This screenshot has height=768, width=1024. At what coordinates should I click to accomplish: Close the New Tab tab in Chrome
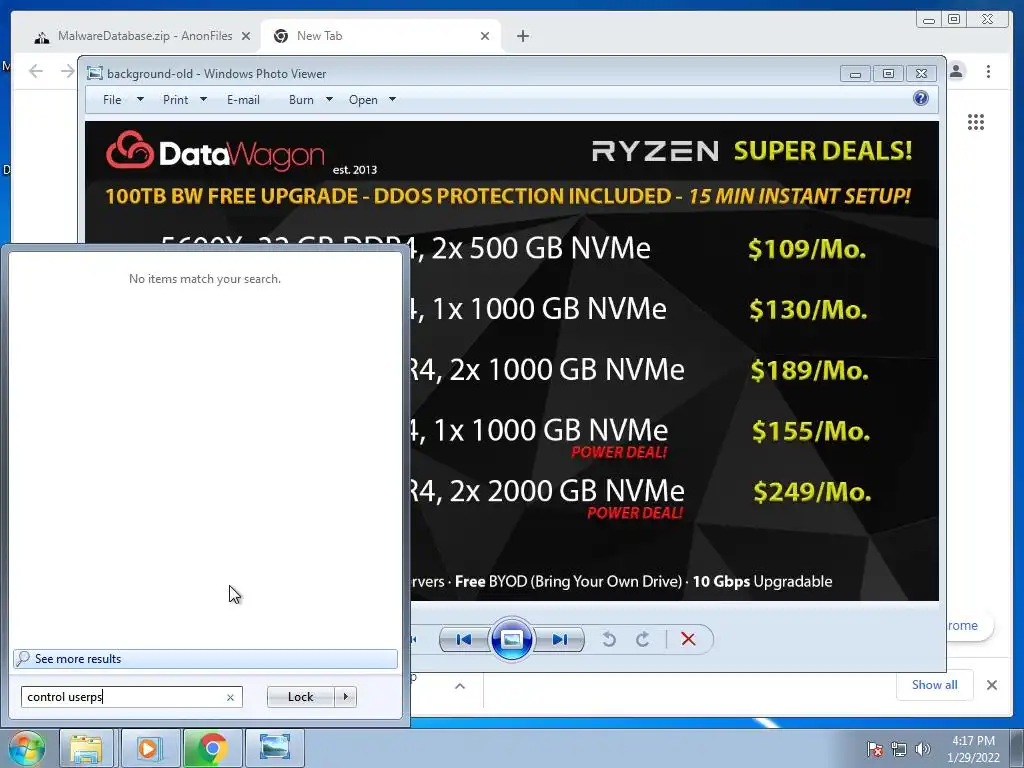coord(485,37)
